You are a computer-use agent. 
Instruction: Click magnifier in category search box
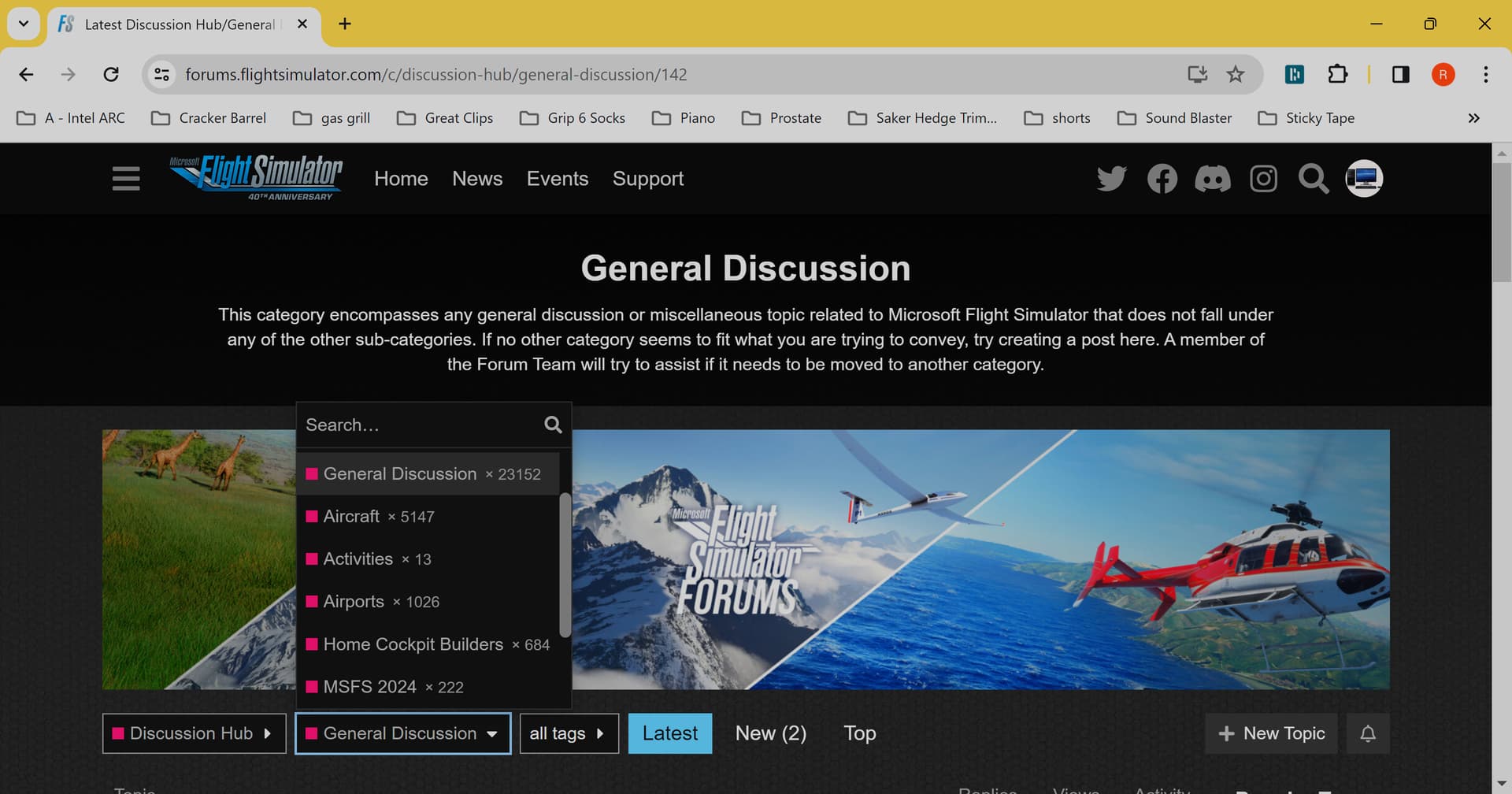[553, 425]
